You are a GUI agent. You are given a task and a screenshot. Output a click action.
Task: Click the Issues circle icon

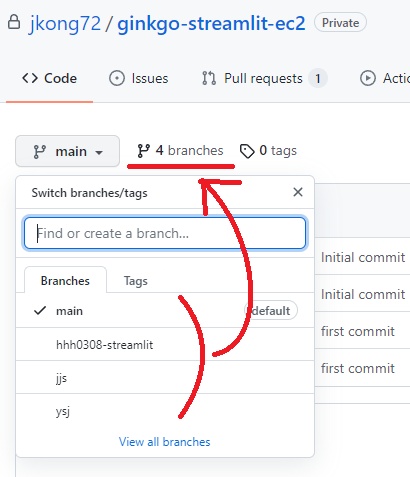click(117, 78)
